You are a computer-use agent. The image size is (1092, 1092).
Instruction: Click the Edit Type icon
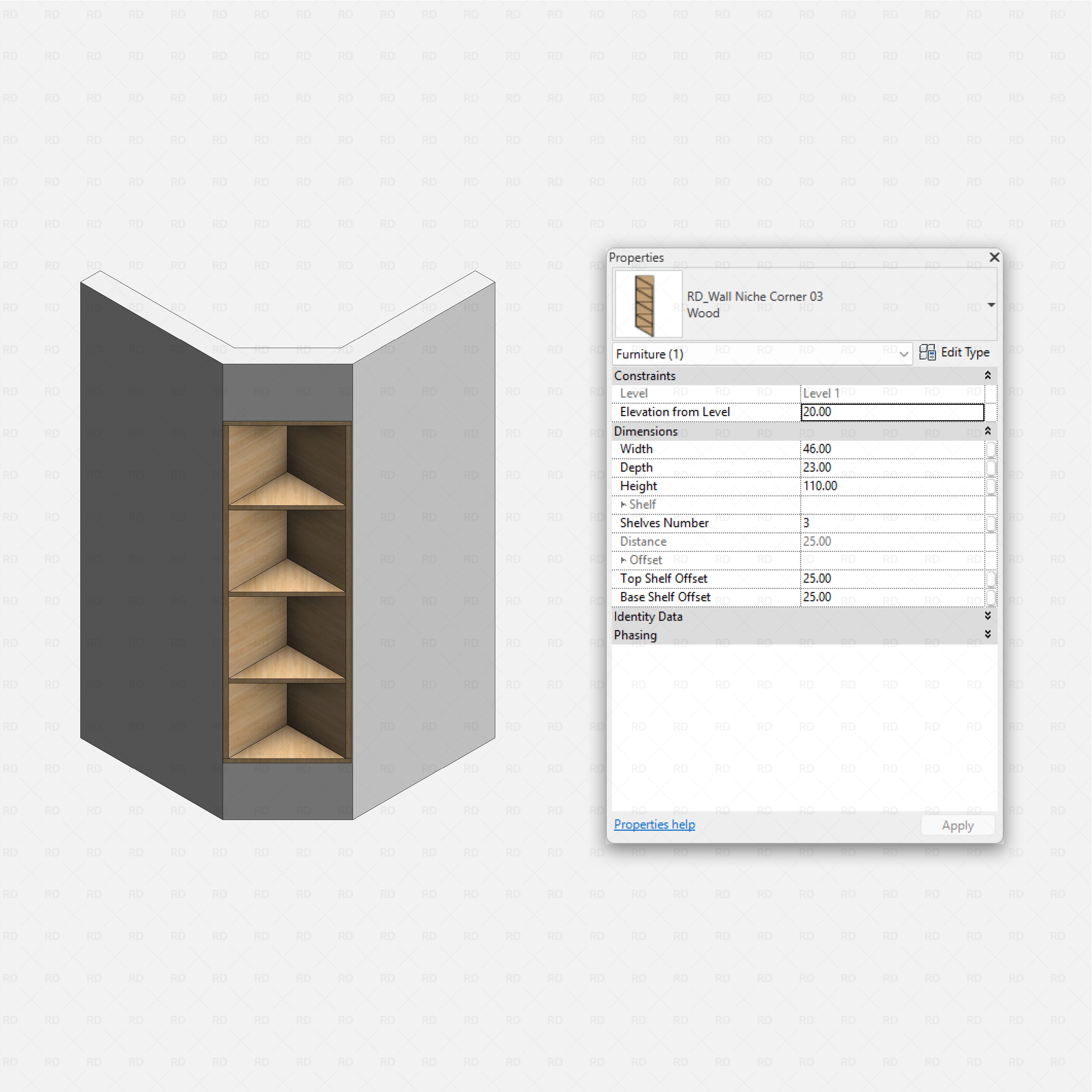pyautogui.click(x=929, y=353)
